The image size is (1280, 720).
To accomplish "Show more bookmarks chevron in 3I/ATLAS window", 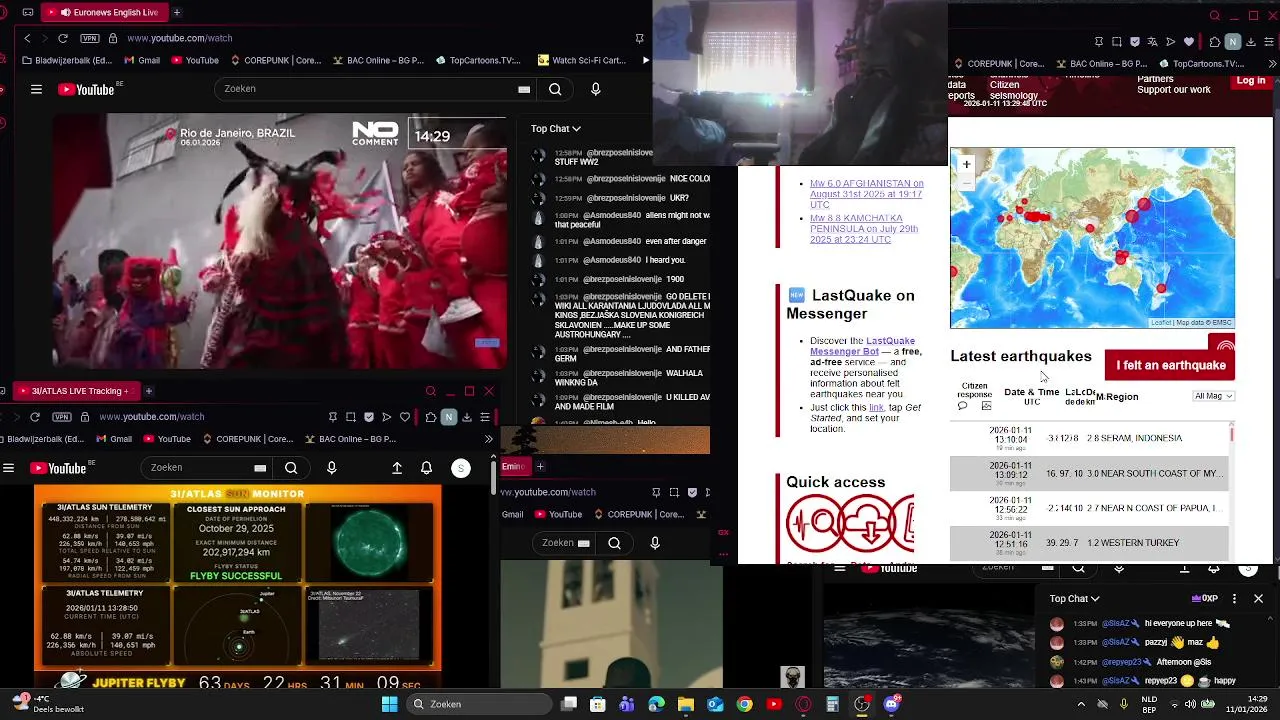I will tap(488, 439).
